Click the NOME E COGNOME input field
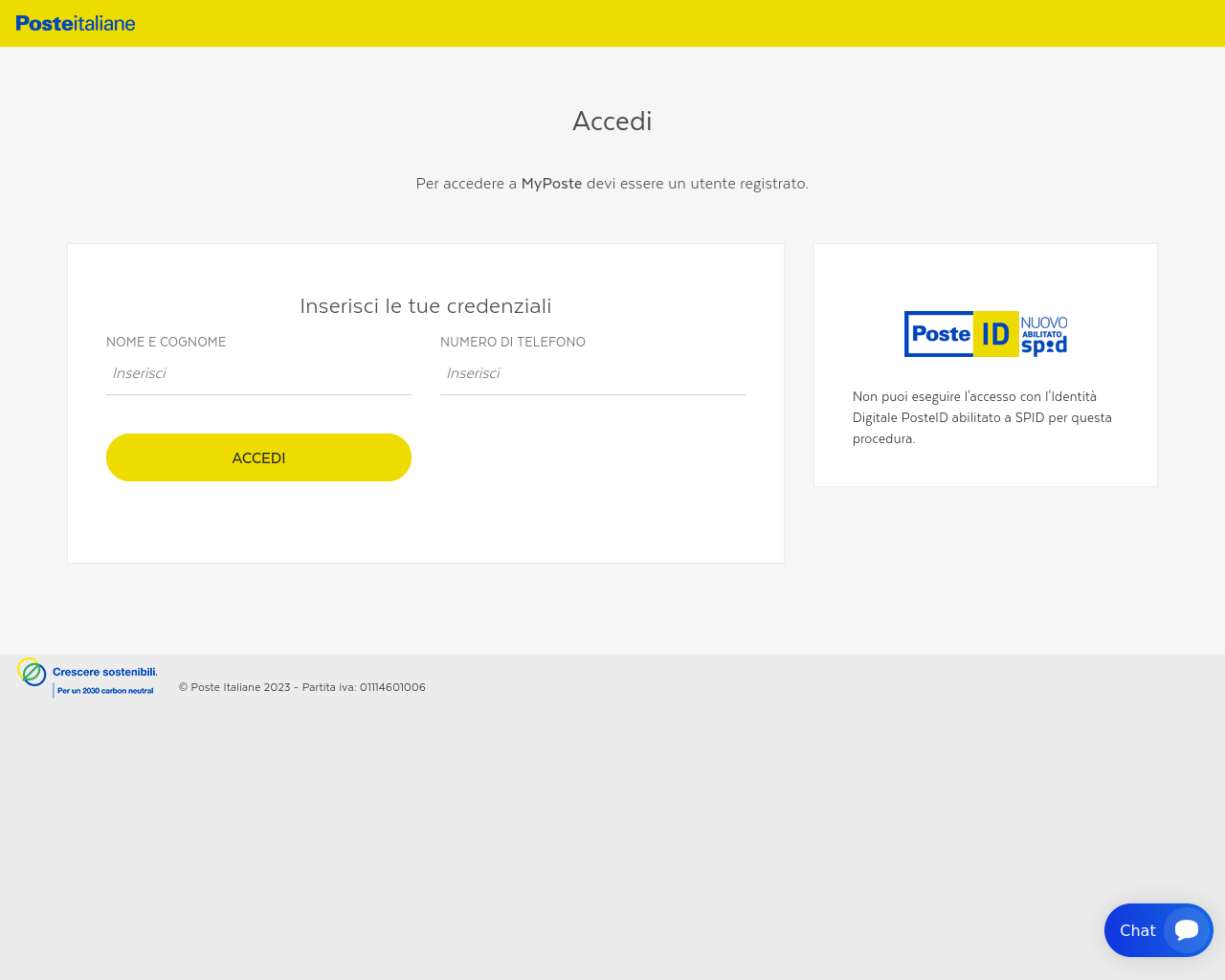Screen dimensions: 1225x980 [x=258, y=373]
